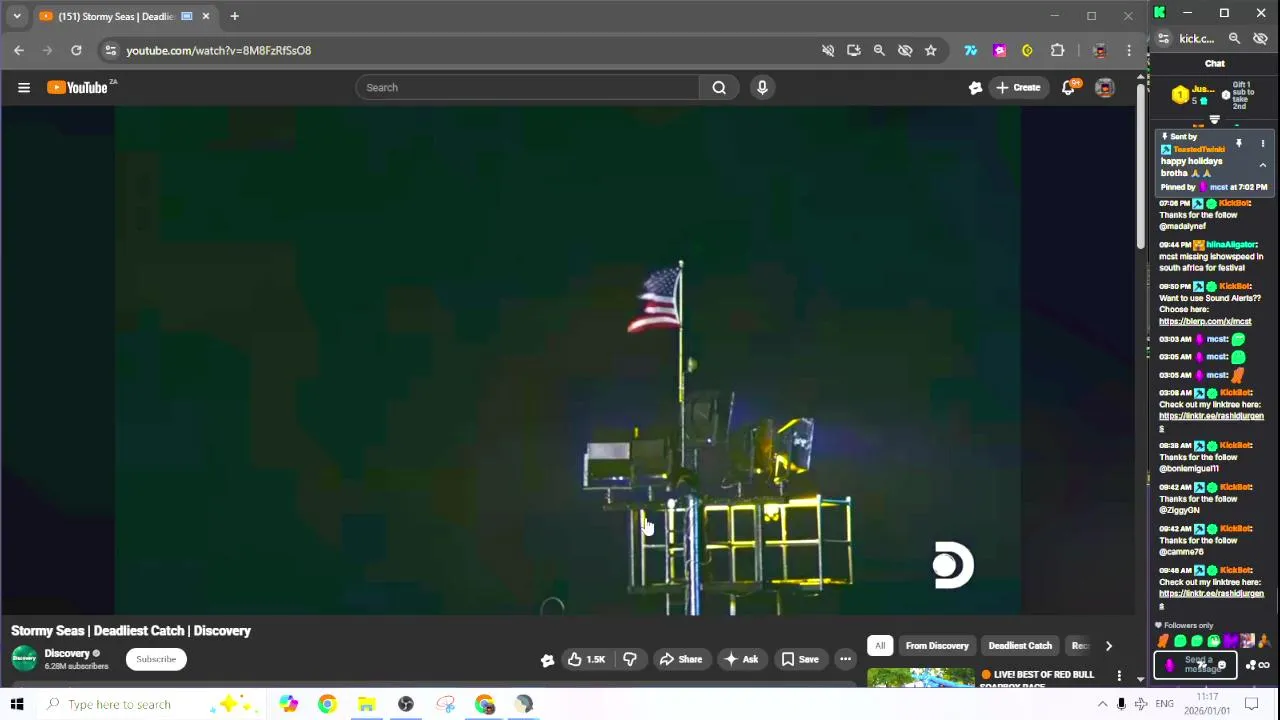This screenshot has height=720, width=1280.
Task: Open Chrome three-dot menu
Action: (1129, 50)
